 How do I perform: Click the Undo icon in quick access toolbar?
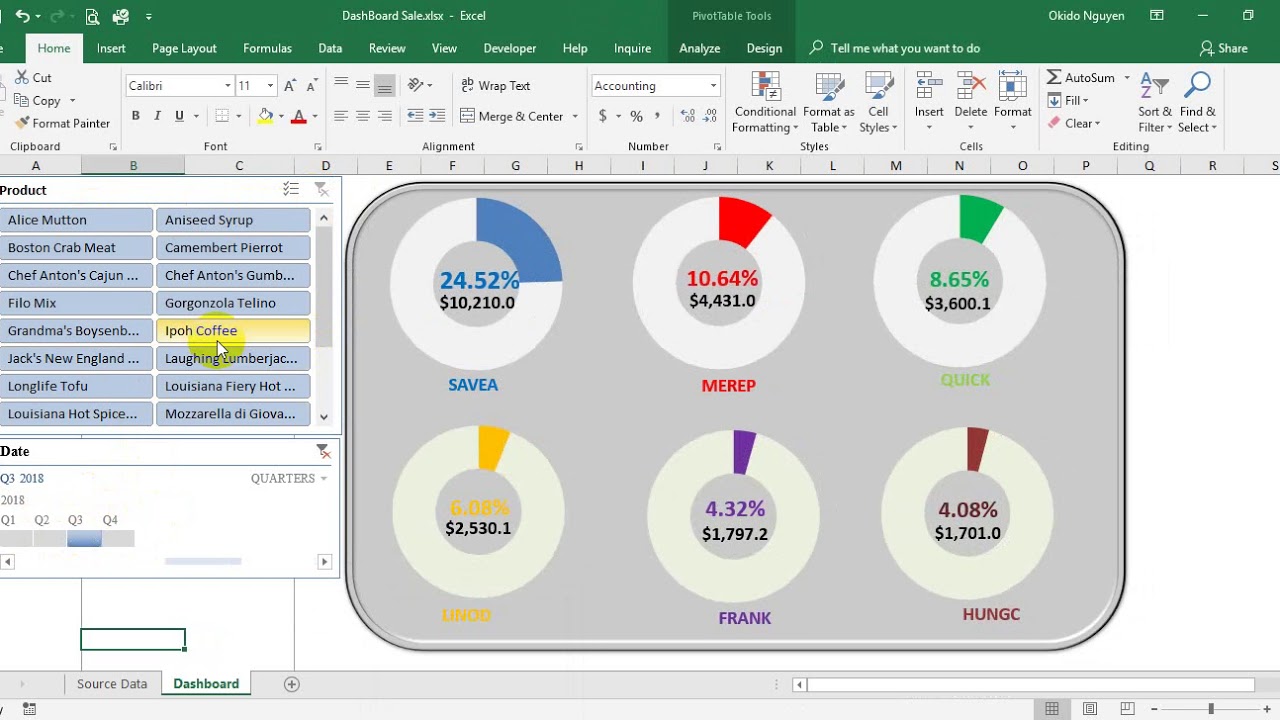(23, 16)
